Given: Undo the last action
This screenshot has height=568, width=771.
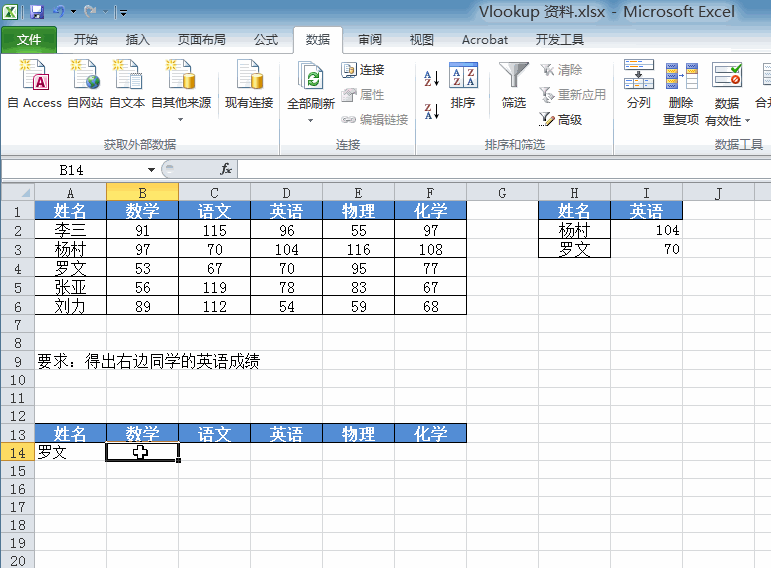Looking at the screenshot, I should (x=59, y=11).
